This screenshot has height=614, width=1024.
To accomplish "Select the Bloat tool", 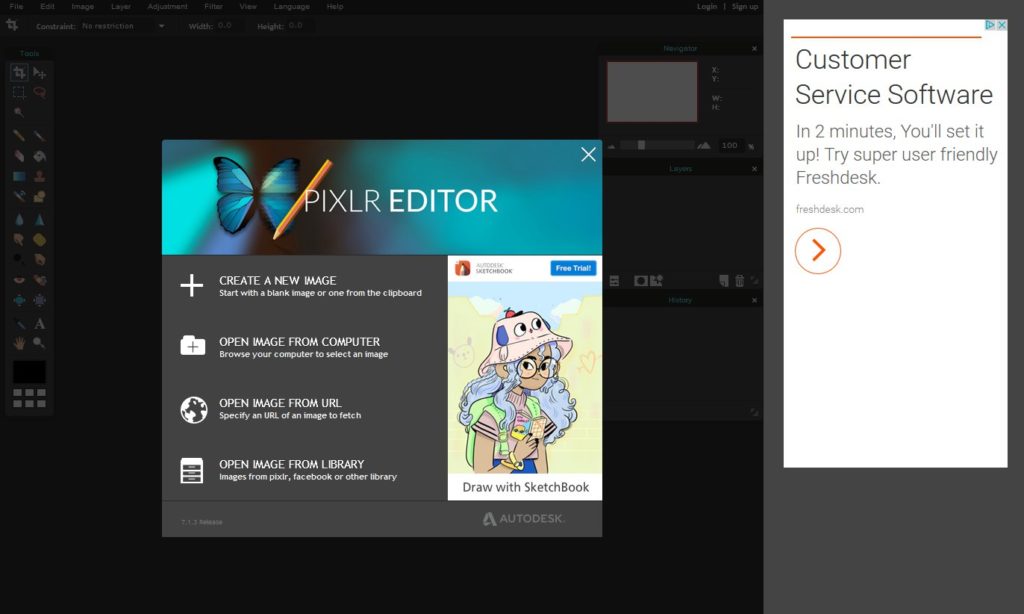I will [x=19, y=300].
